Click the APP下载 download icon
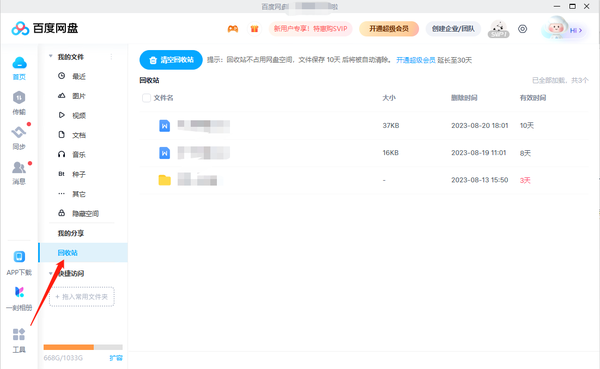Image resolution: width=600 pixels, height=369 pixels. click(19, 256)
